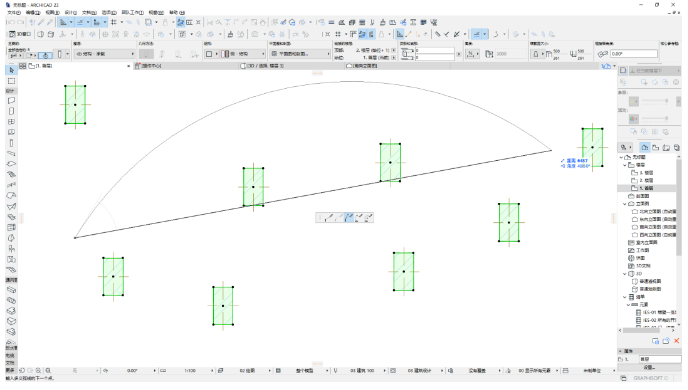Click the 设置 settings button in navigator
Viewport: 688px width, 390px height.
(x=649, y=367)
